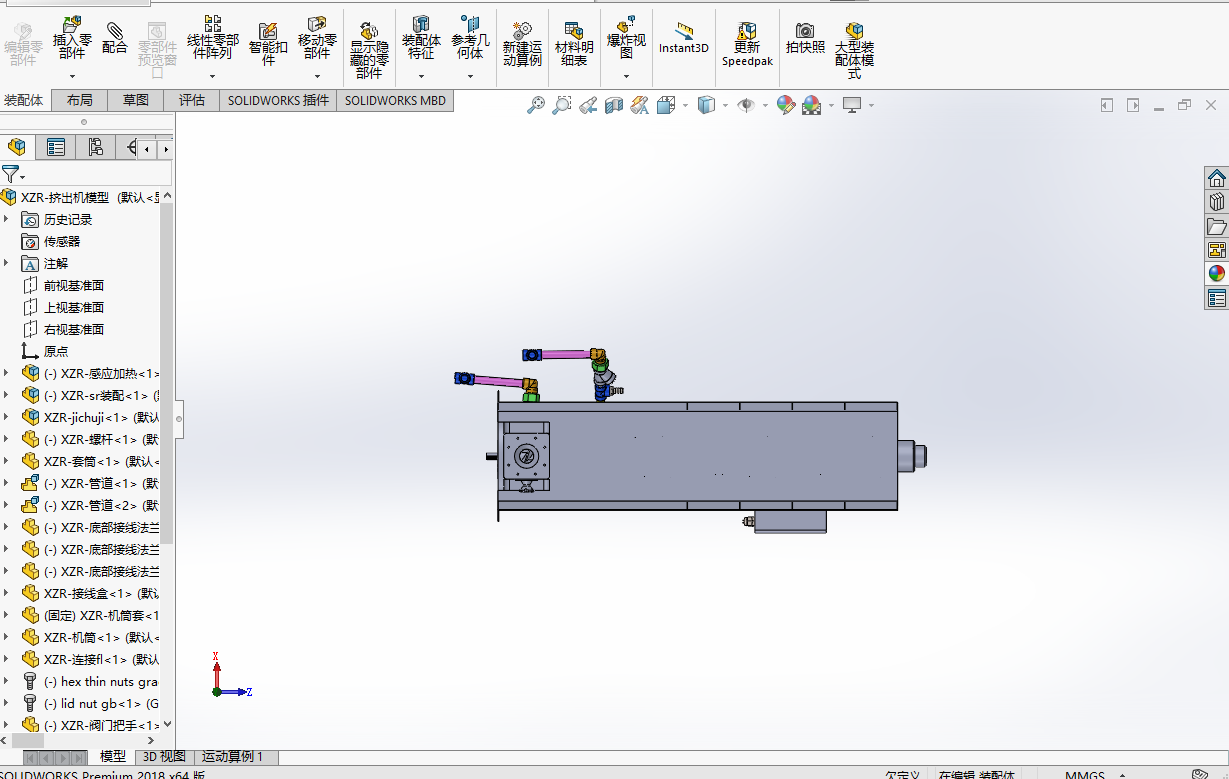The image size is (1229, 779).
Task: Open FeatureManager design tree tab
Action: click(x=17, y=148)
